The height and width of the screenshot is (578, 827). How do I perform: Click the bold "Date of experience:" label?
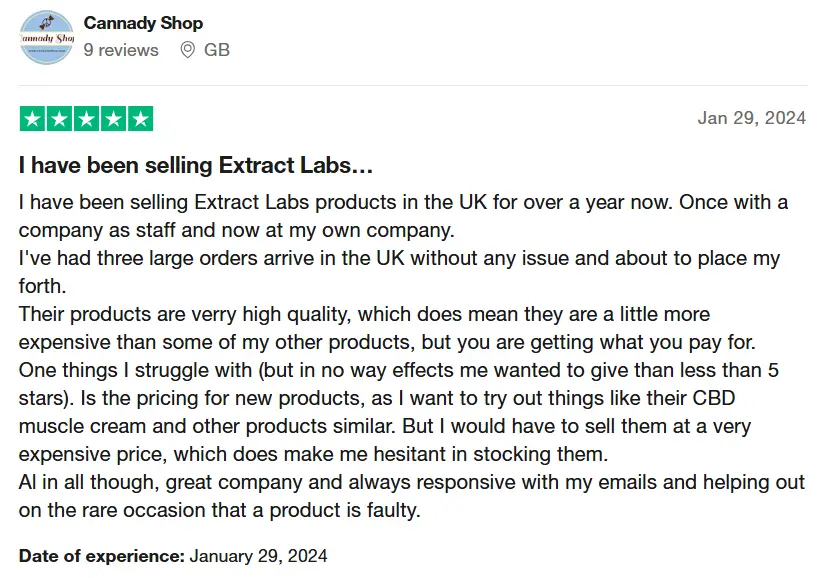(102, 556)
